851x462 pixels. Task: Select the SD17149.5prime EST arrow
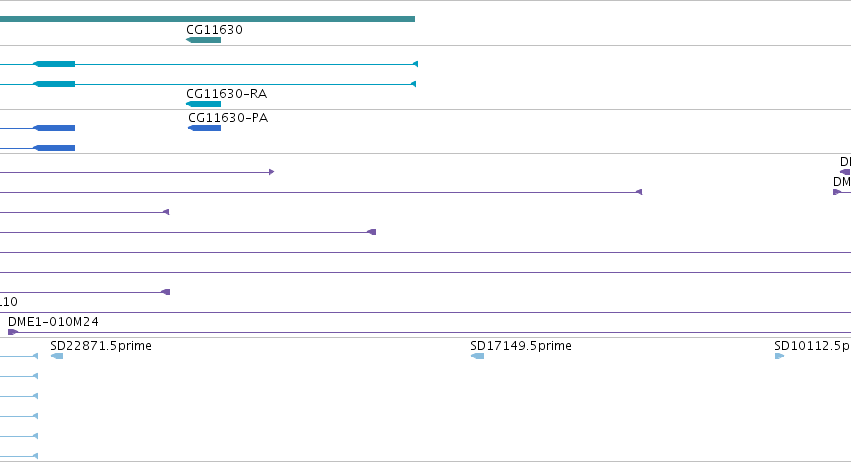click(478, 356)
